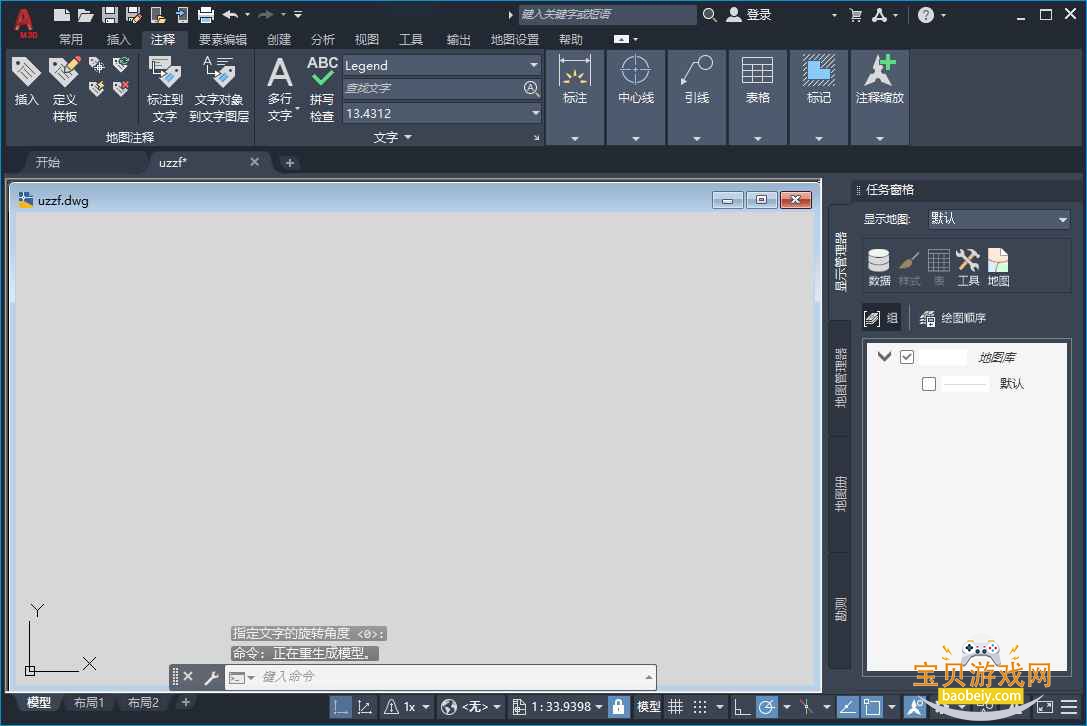Click the annotation tag with crosshair icon
The image size is (1087, 726).
[96, 65]
